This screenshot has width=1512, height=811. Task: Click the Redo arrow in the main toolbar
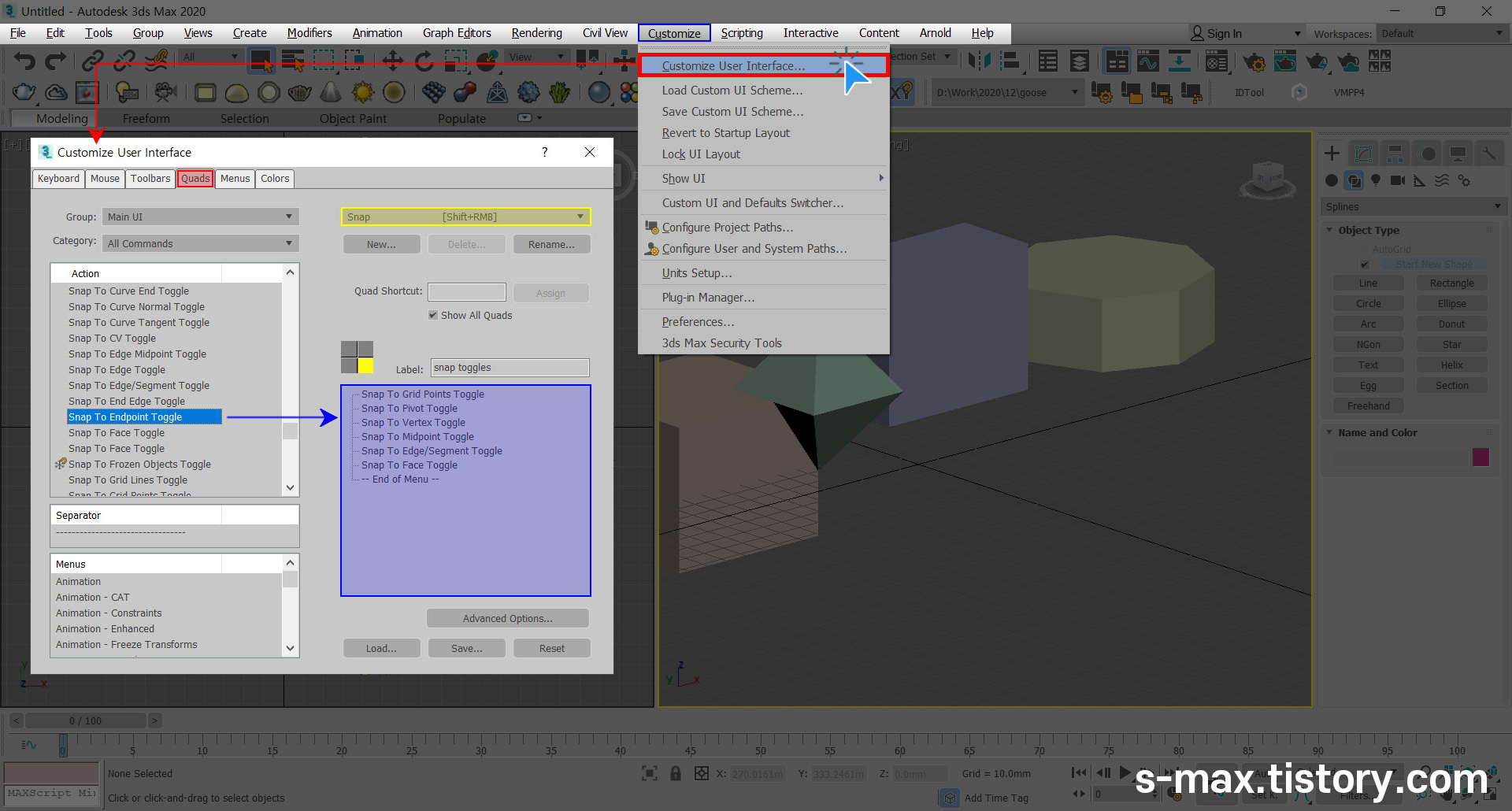click(55, 61)
